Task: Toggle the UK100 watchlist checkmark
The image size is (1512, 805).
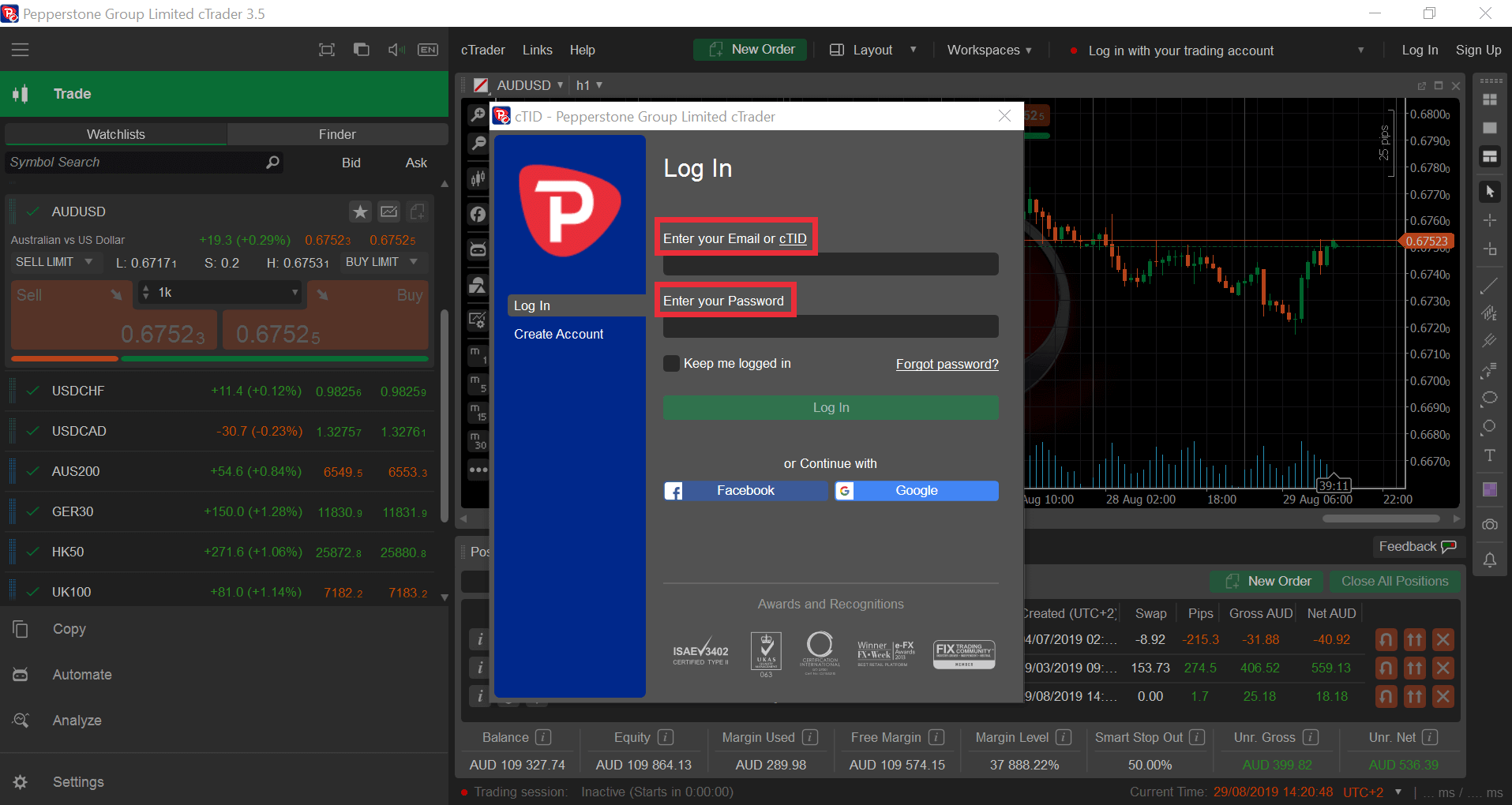Action: tap(33, 592)
